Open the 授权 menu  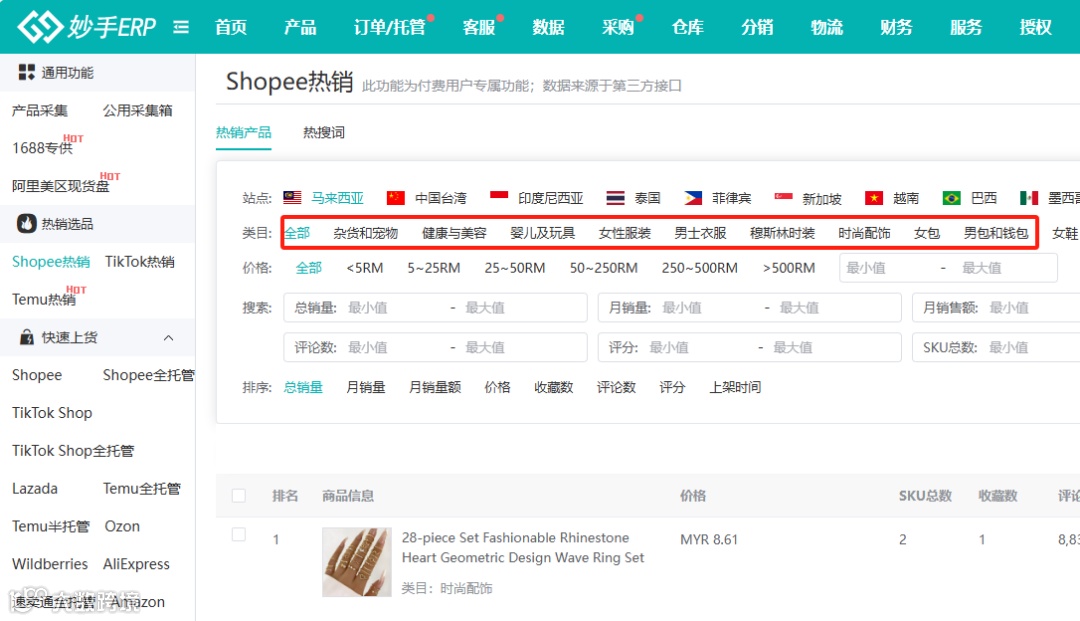click(x=1035, y=27)
